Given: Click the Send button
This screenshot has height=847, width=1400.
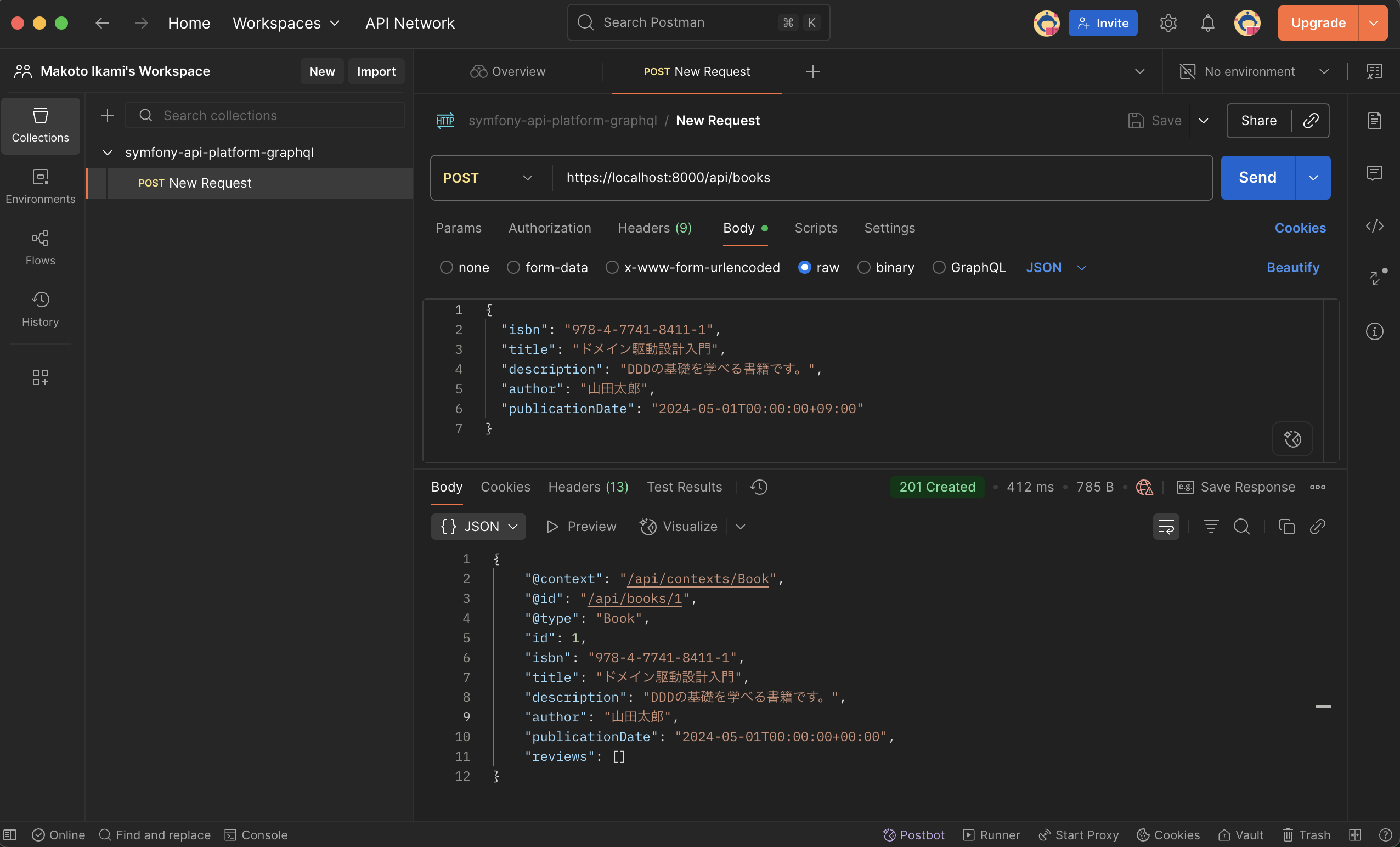Looking at the screenshot, I should pyautogui.click(x=1257, y=177).
